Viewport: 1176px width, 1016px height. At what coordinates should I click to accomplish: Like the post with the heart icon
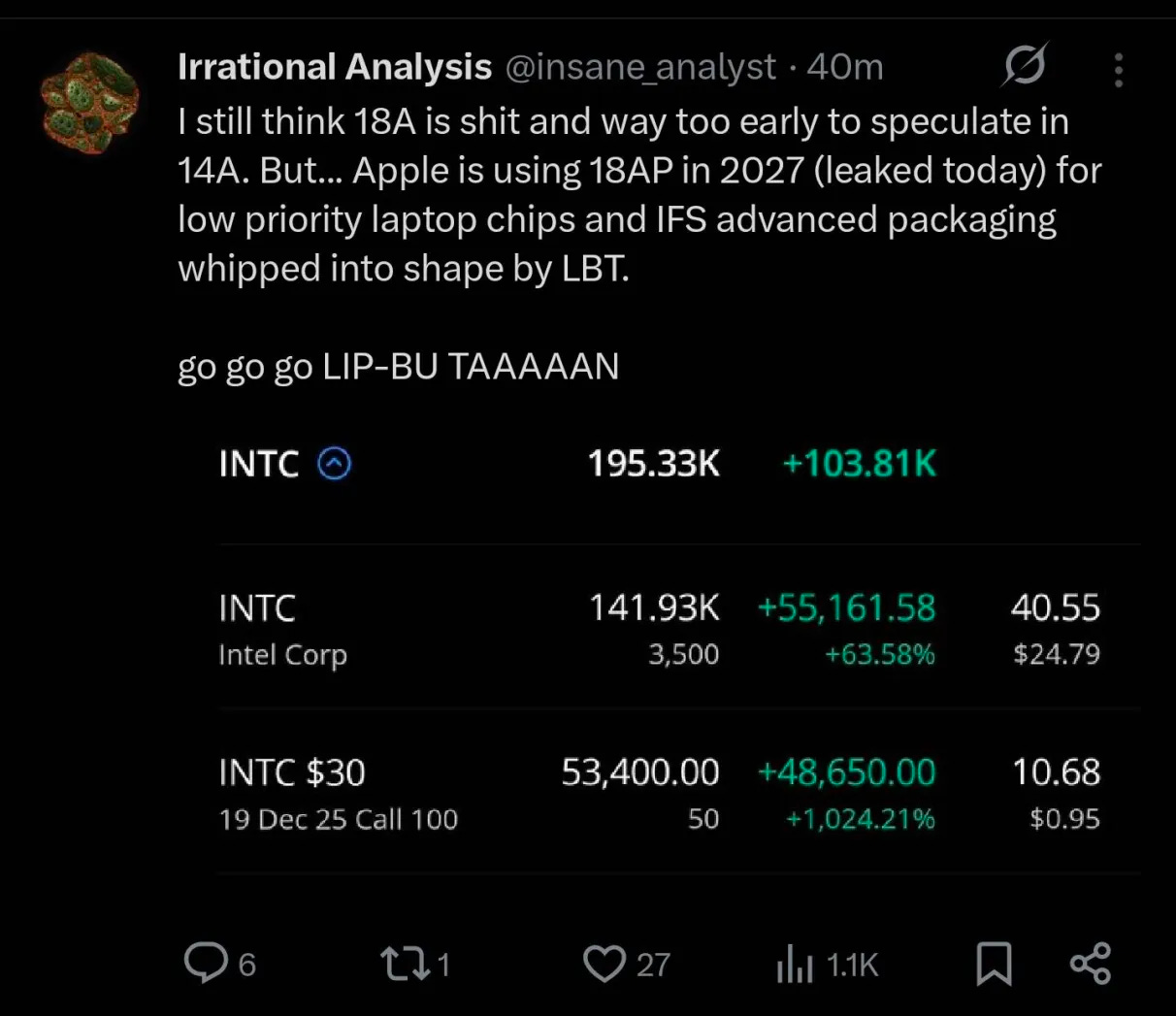(604, 964)
